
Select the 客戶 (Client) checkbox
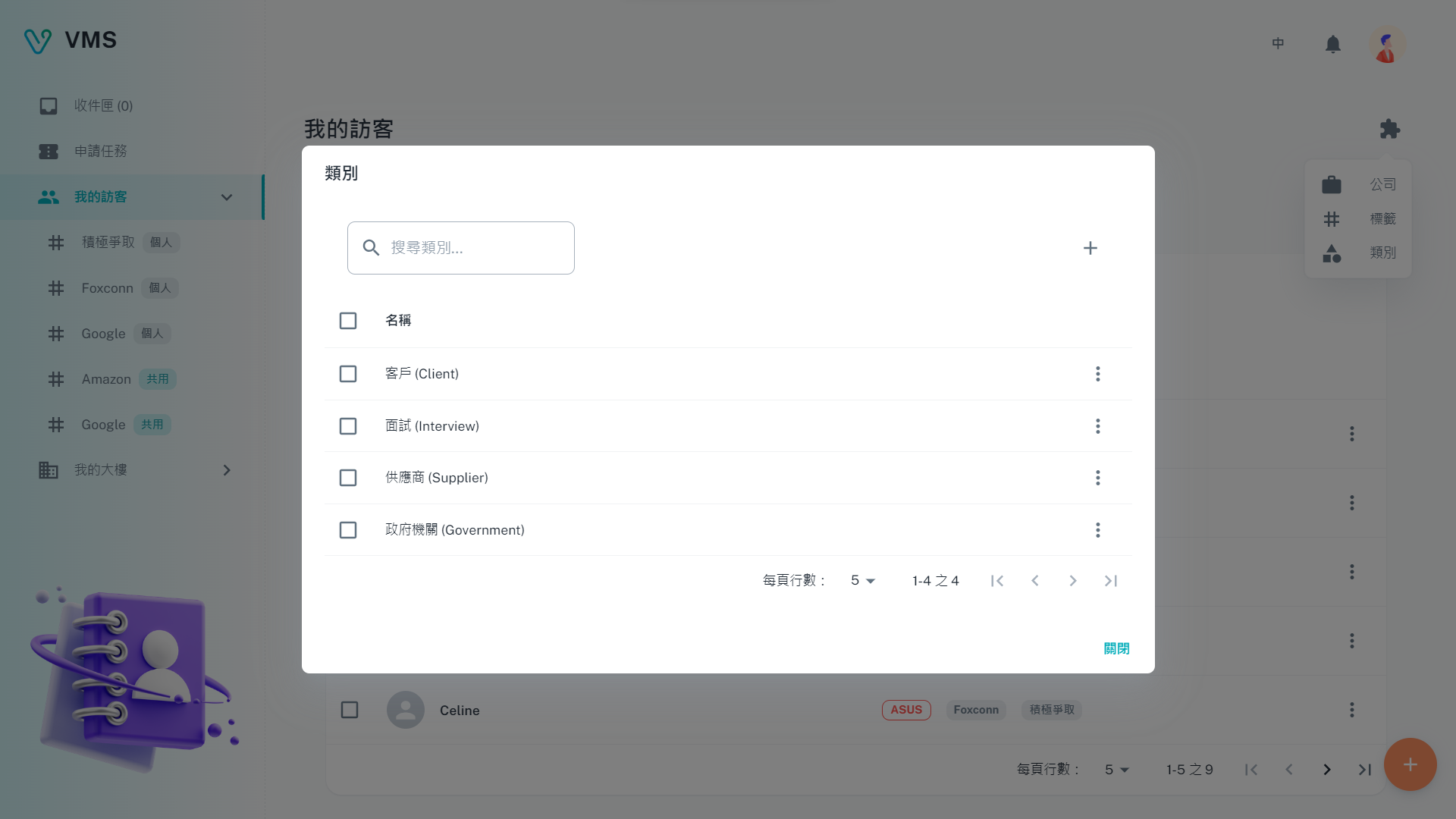348,374
